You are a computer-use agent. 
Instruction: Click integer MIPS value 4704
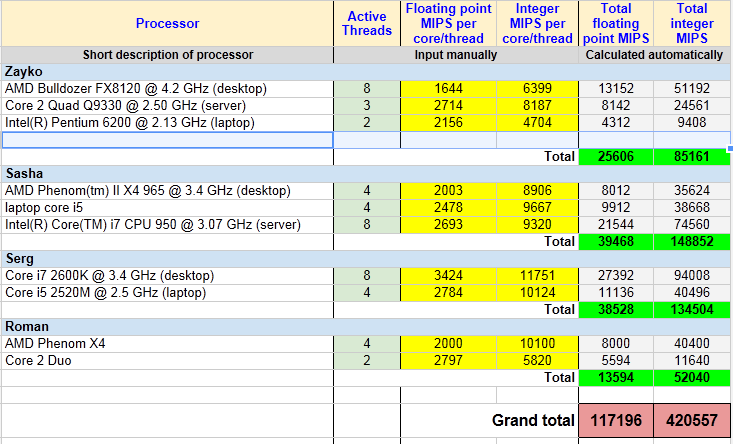[537, 123]
